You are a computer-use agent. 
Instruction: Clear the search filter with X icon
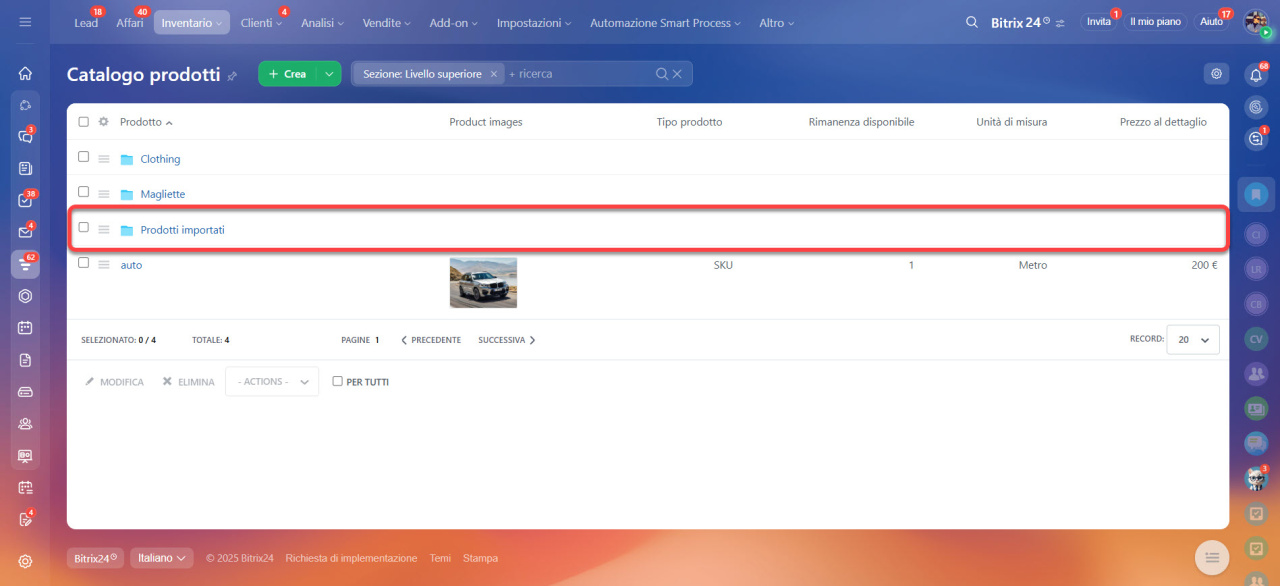(677, 74)
